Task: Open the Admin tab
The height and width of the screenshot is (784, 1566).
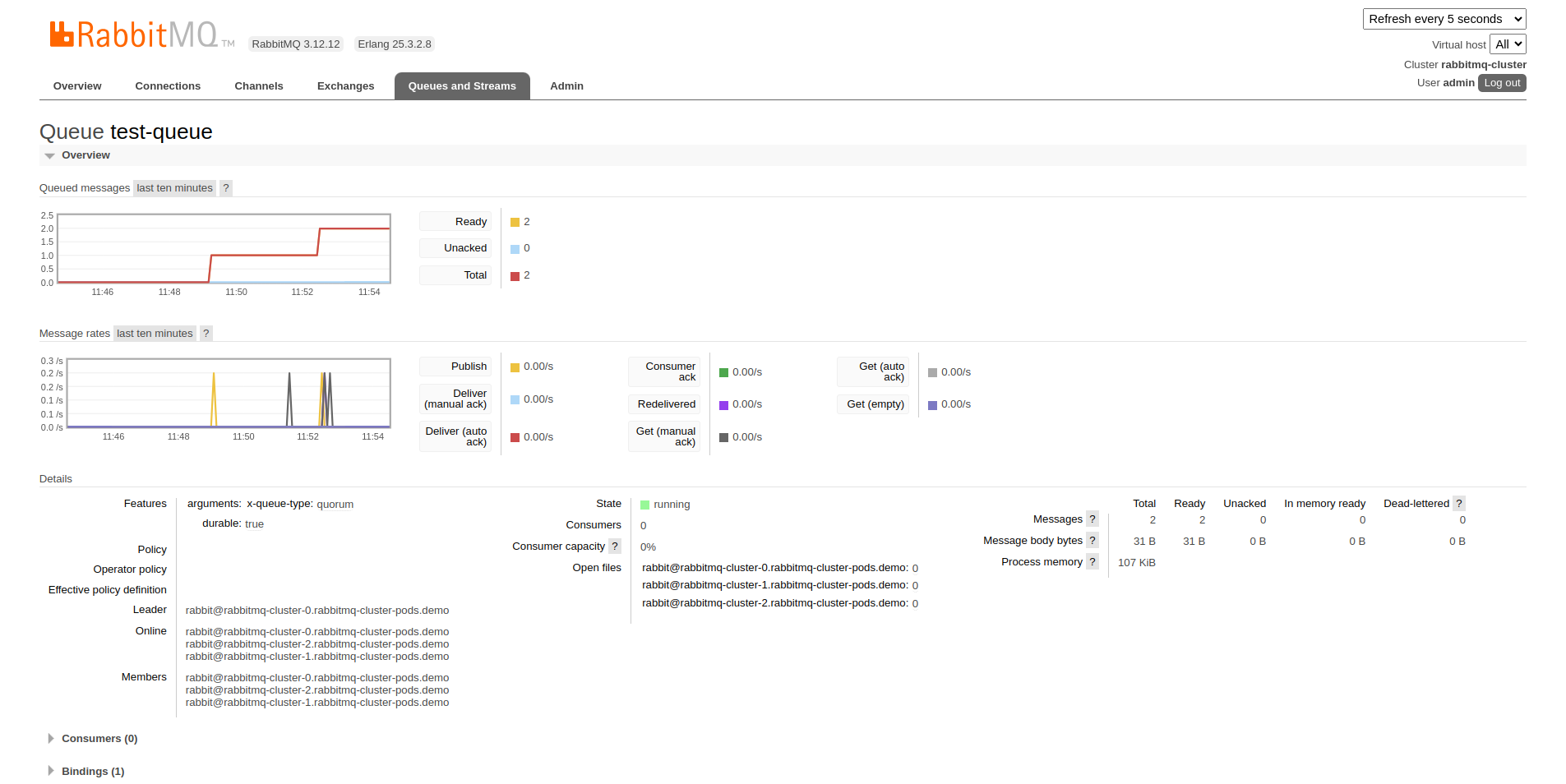Action: click(x=566, y=86)
